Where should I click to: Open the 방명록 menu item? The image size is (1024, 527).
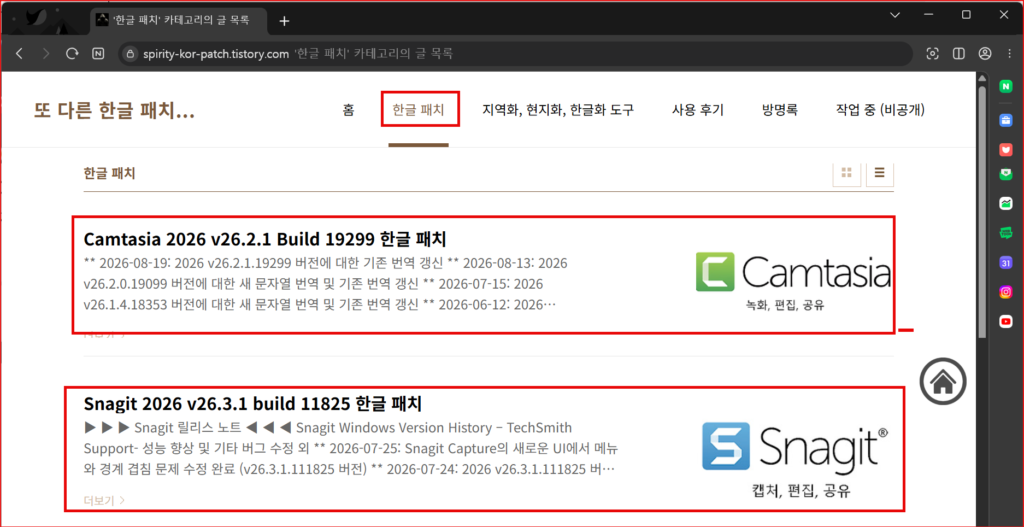pyautogui.click(x=780, y=110)
